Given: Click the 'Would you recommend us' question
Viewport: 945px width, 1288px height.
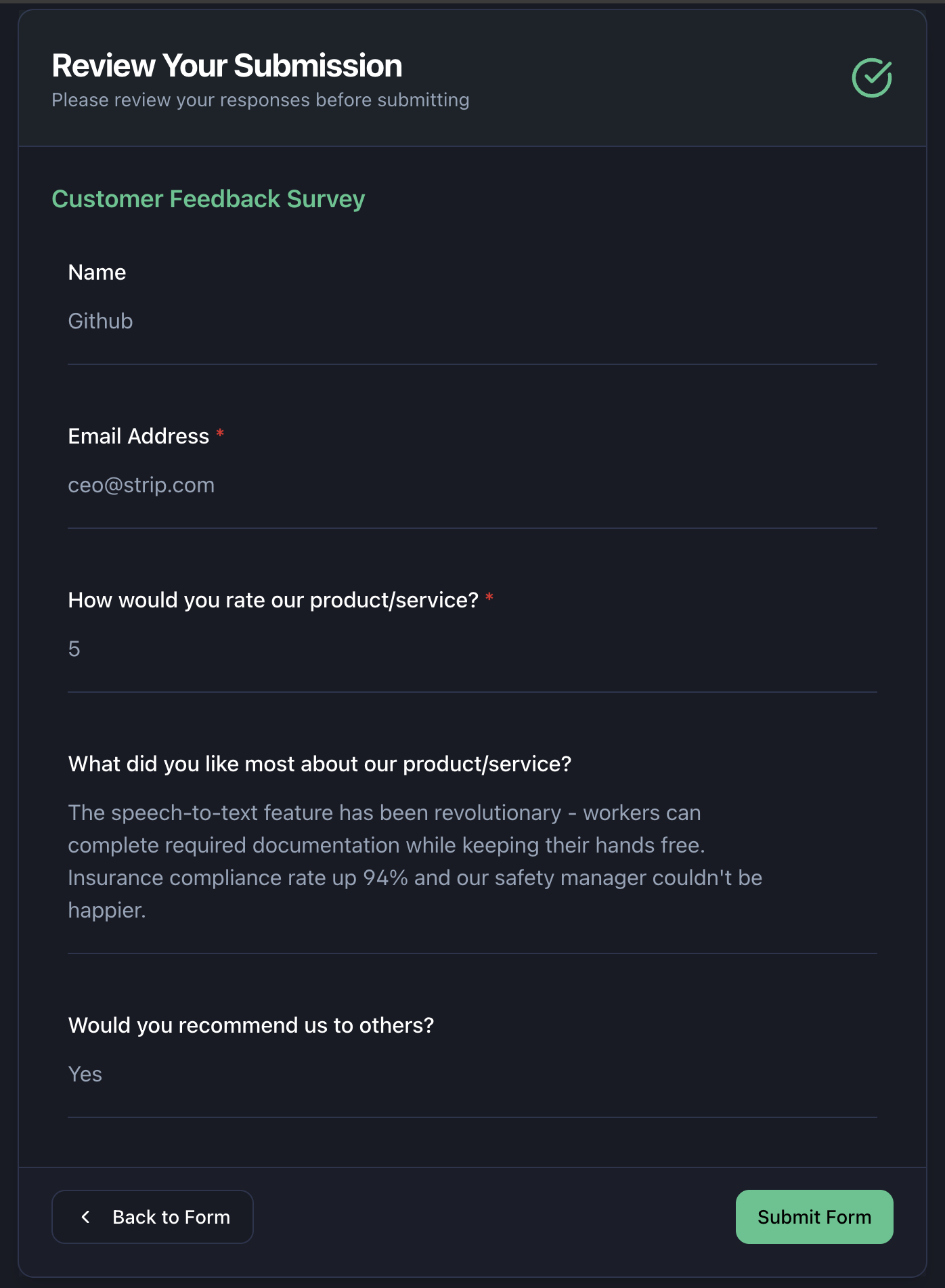Looking at the screenshot, I should click(250, 1025).
